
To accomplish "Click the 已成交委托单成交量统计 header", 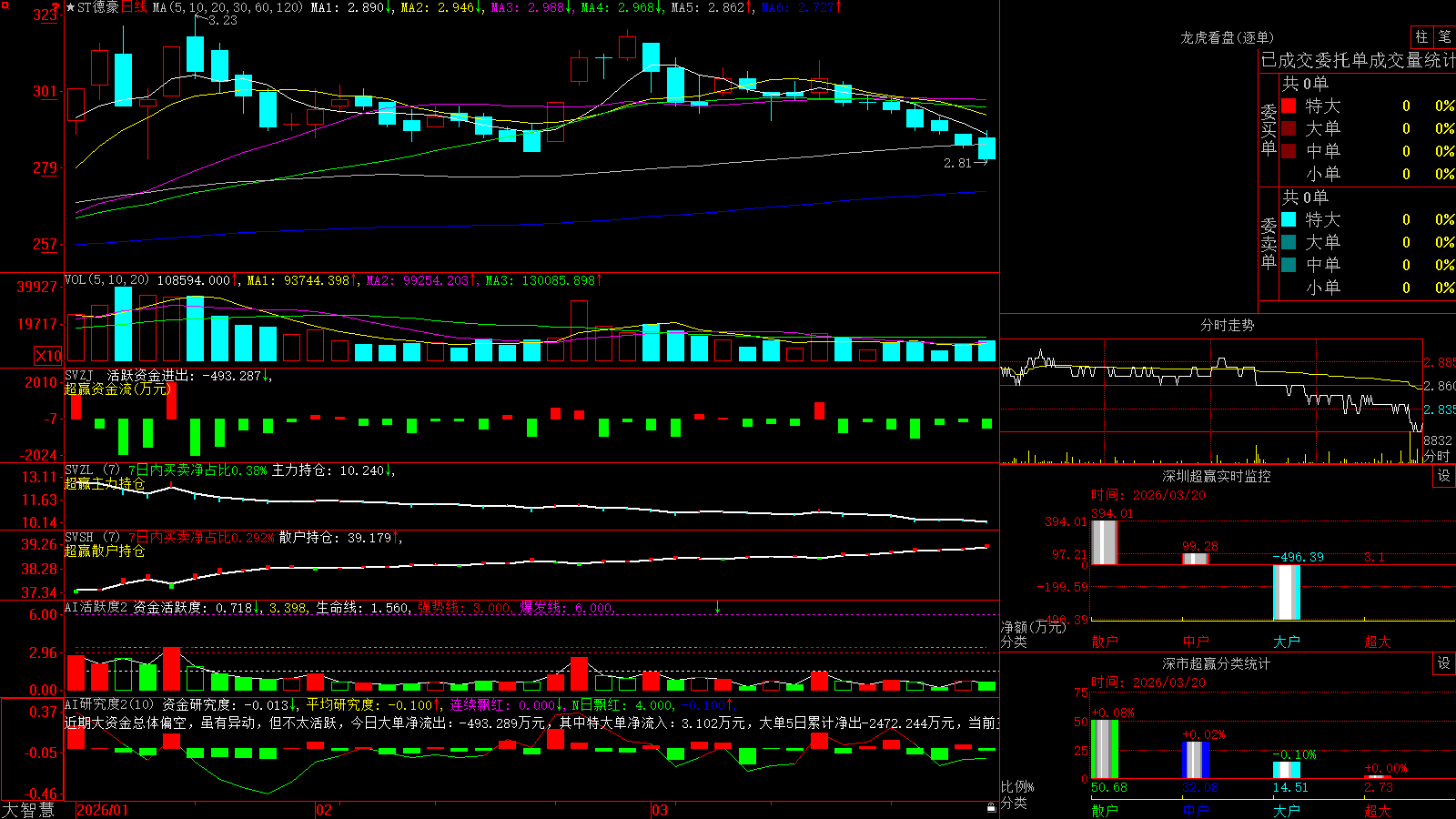I will click(1359, 60).
